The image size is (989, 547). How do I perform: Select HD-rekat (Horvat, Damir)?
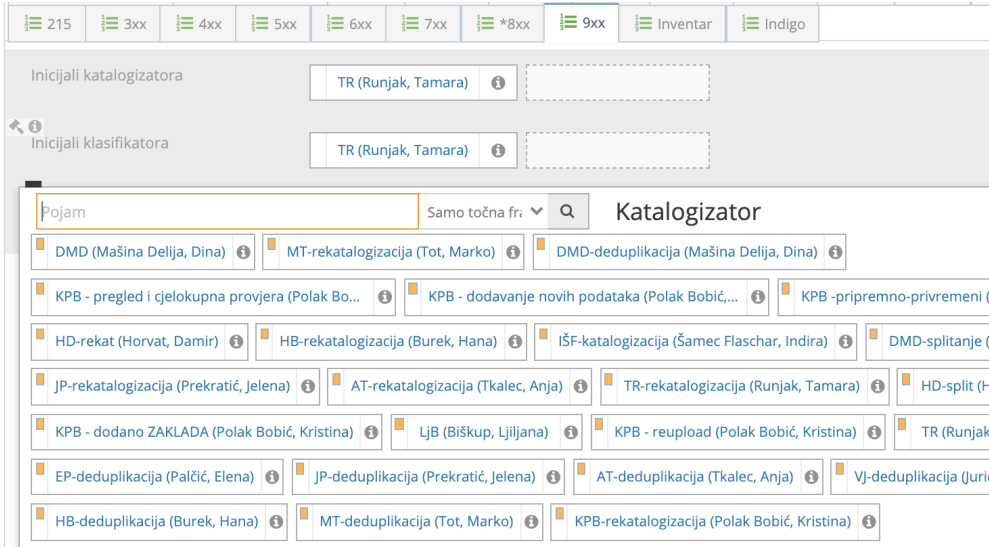pyautogui.click(x=136, y=341)
